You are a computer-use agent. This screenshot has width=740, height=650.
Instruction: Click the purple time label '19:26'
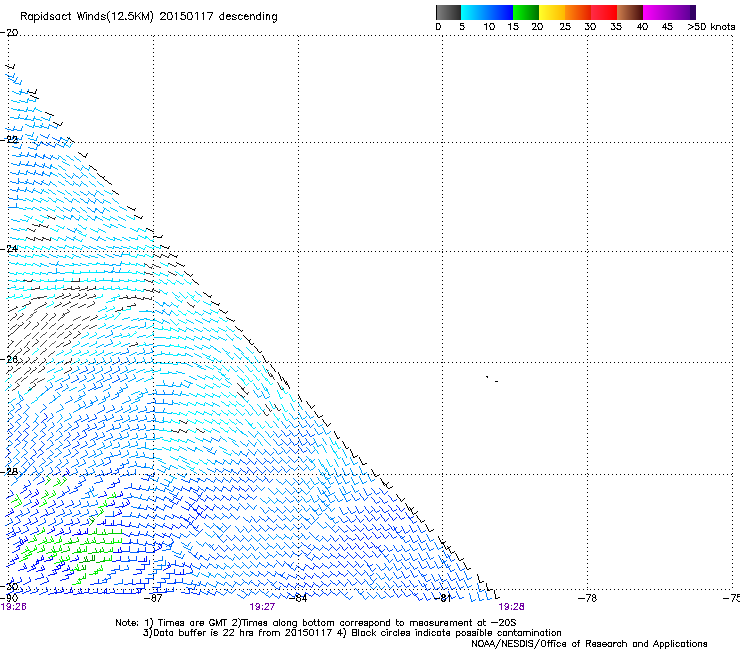(14, 607)
